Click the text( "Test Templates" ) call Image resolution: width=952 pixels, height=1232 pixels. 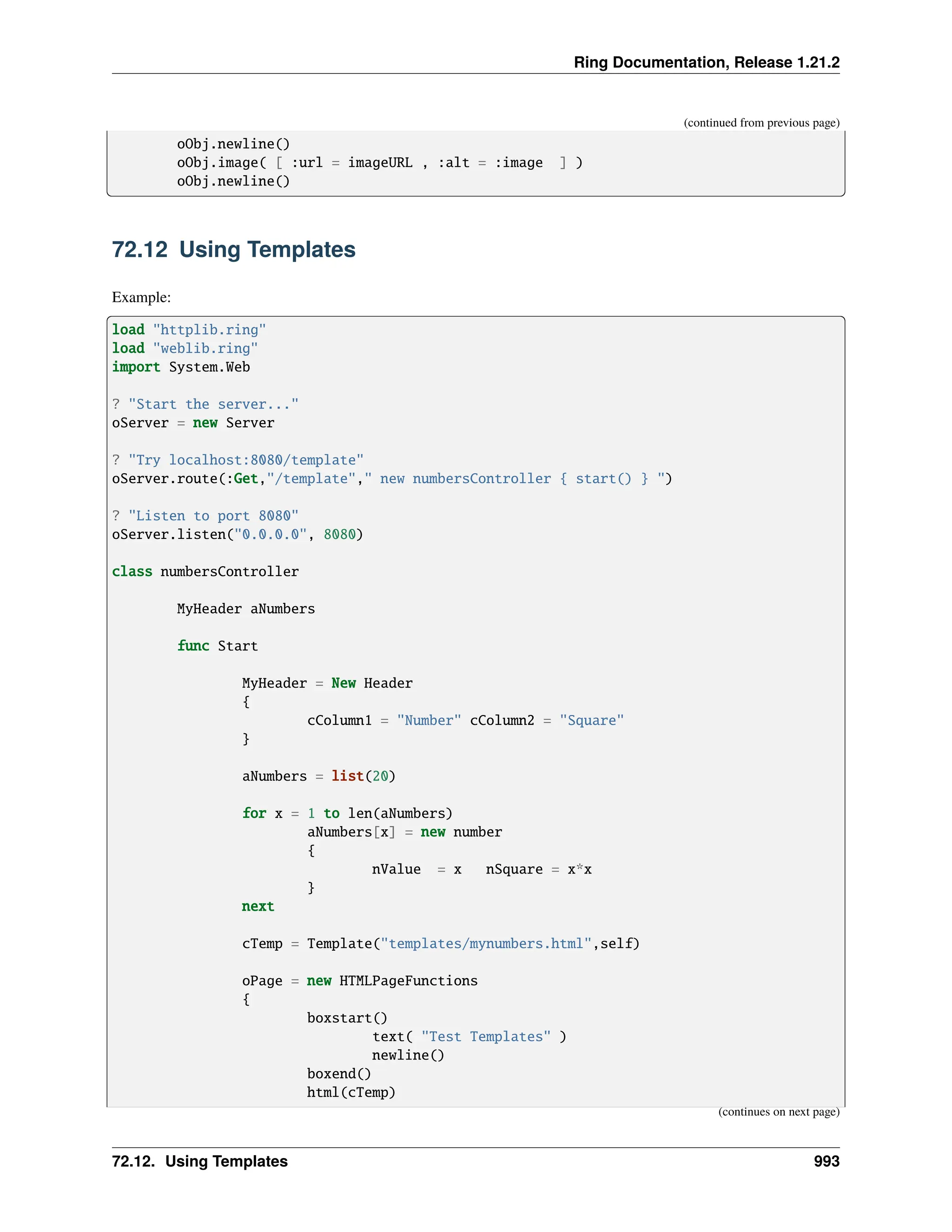(x=469, y=1037)
